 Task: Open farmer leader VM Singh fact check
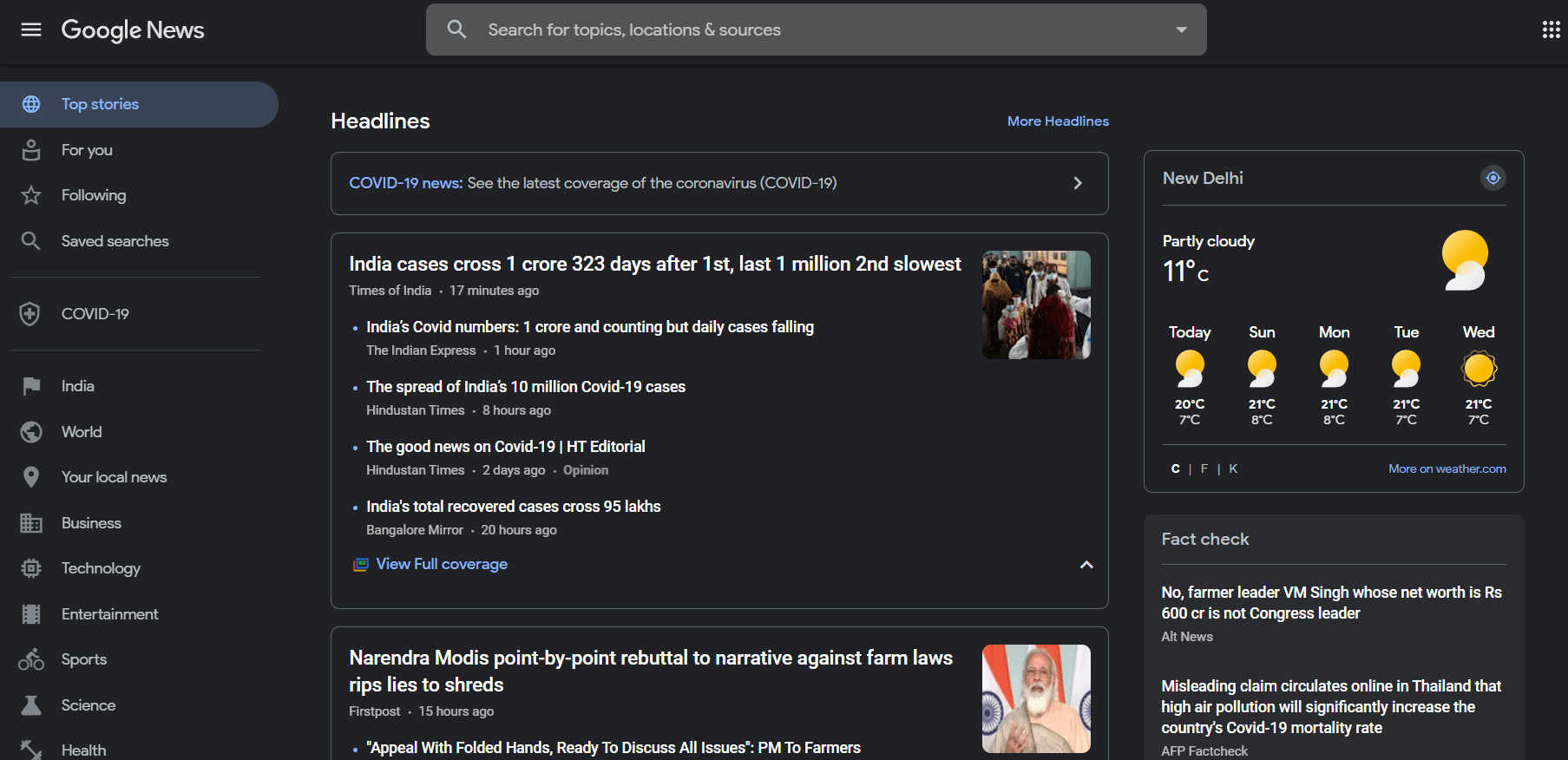(1331, 603)
